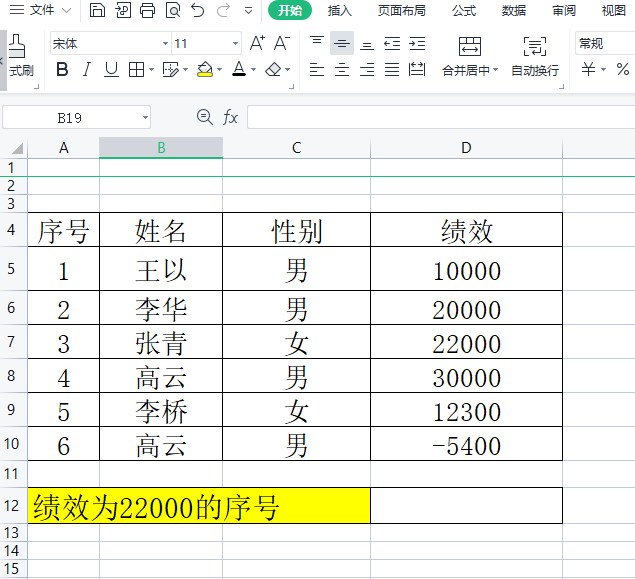This screenshot has width=635, height=579.
Task: Click inside the formula bar
Action: tap(441, 117)
